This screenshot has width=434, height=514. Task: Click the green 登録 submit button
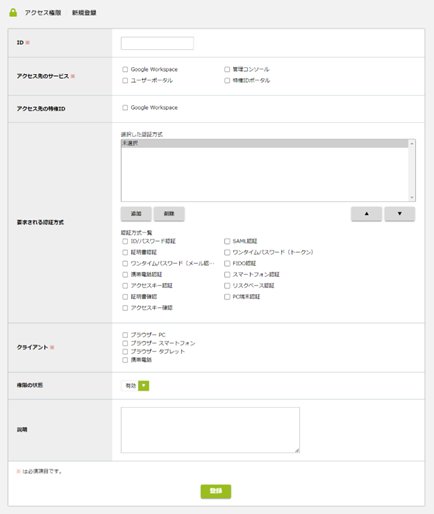216,491
